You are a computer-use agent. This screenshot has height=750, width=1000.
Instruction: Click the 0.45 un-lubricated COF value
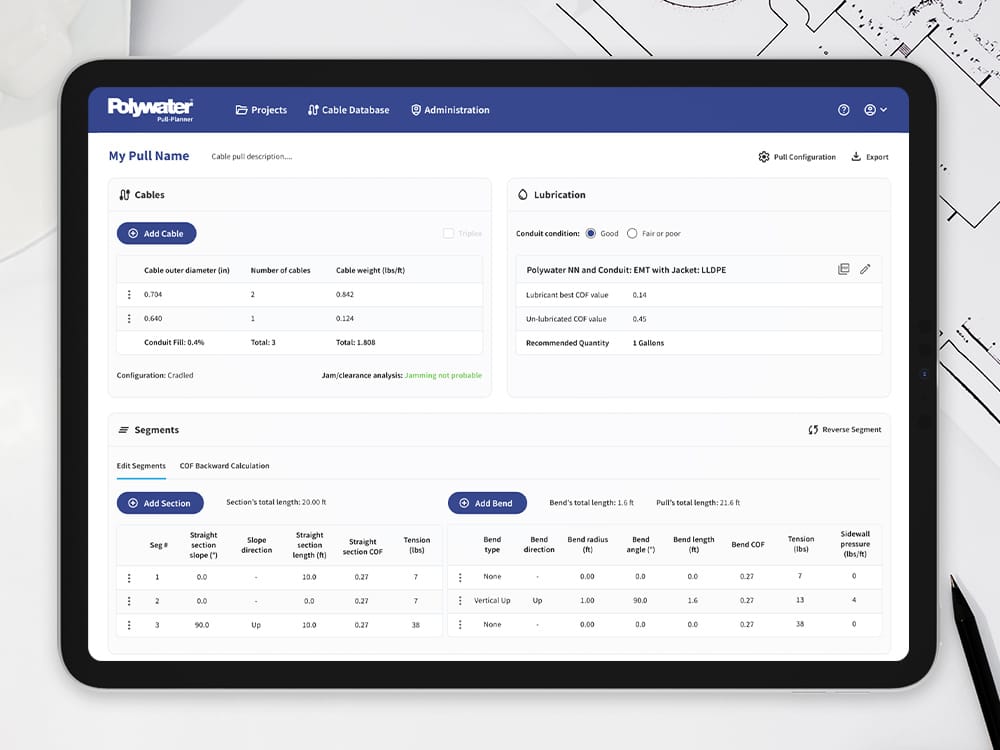(x=640, y=319)
